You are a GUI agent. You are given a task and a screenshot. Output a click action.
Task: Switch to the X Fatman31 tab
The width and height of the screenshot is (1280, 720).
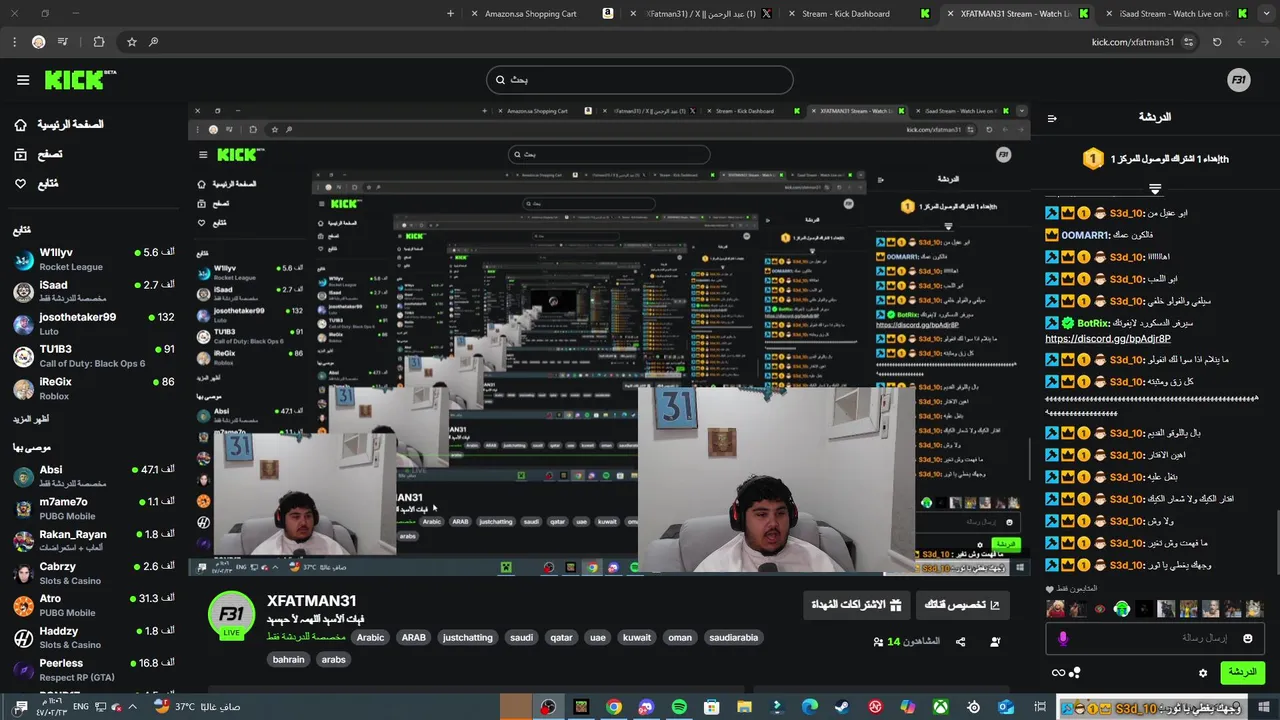pos(701,14)
